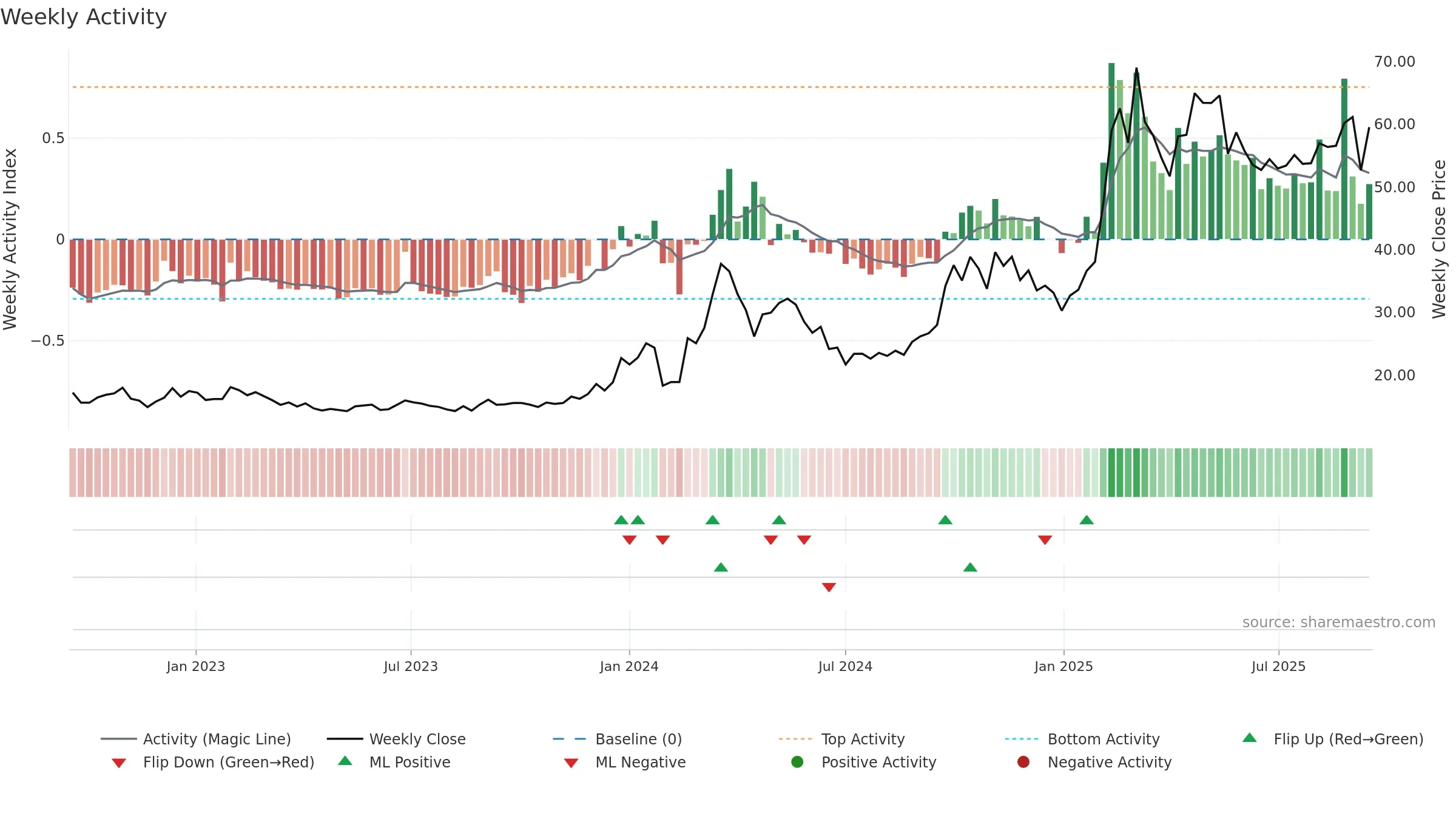Click the ML Positive marker before Jan 2025
This screenshot has width=1456, height=819.
pyautogui.click(x=970, y=567)
